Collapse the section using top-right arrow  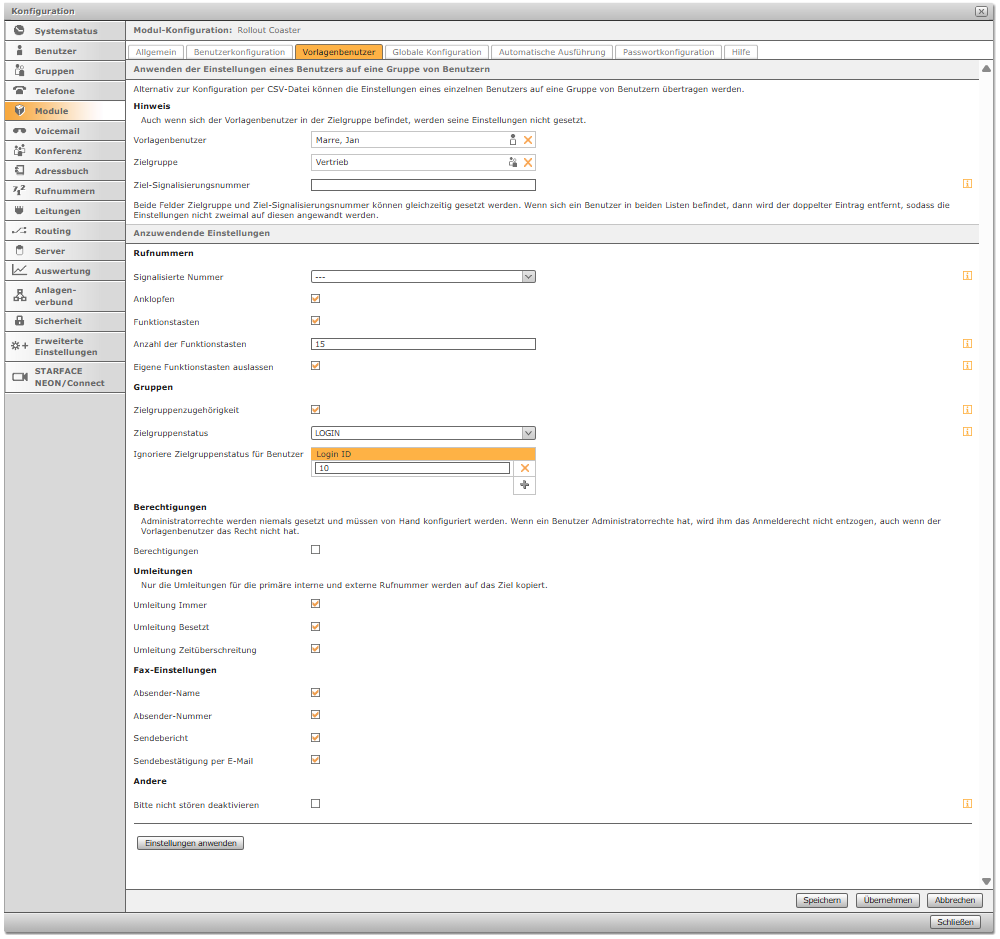pos(986,70)
